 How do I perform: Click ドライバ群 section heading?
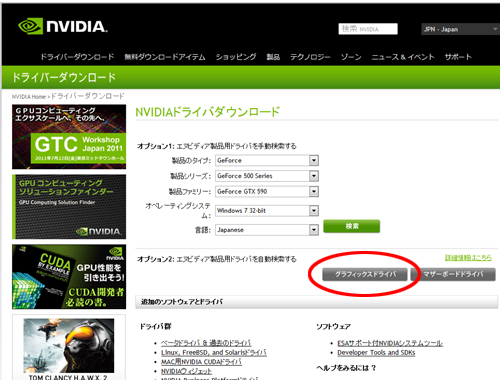[155, 326]
